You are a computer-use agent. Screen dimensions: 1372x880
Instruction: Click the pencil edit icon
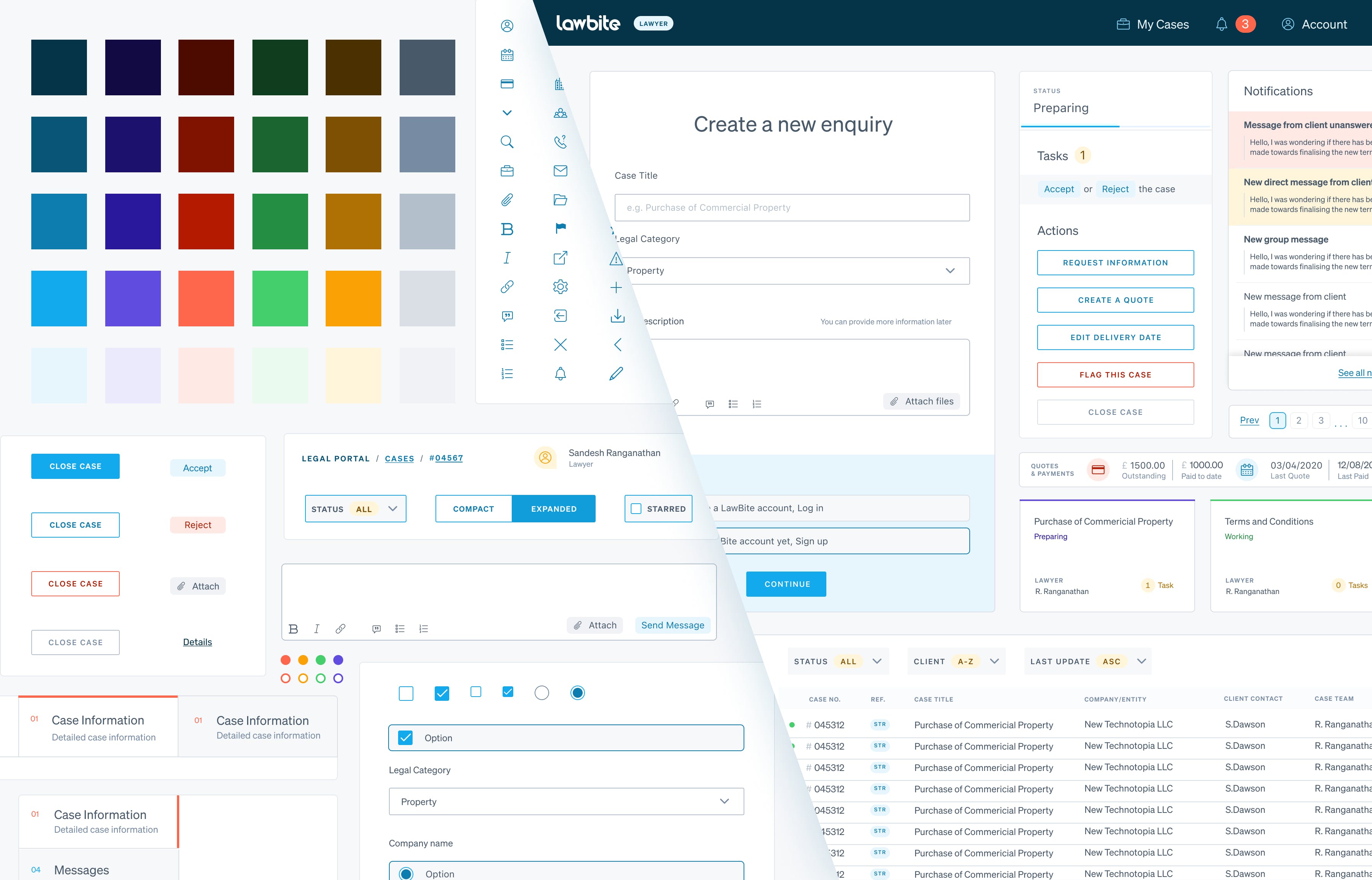tap(616, 374)
